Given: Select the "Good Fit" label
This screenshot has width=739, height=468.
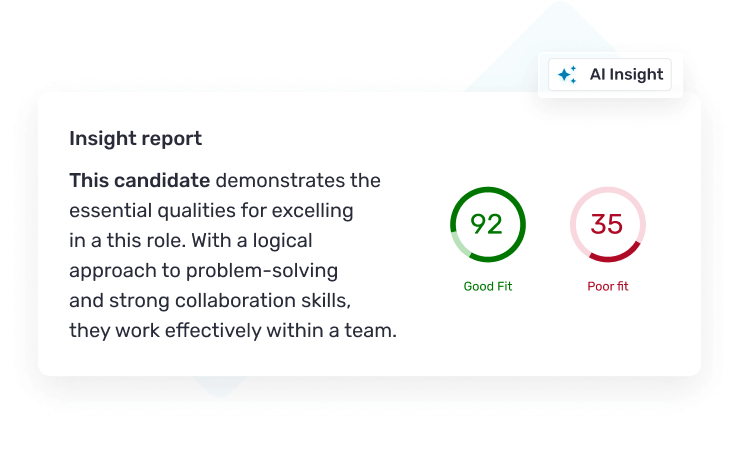Looking at the screenshot, I should [487, 287].
